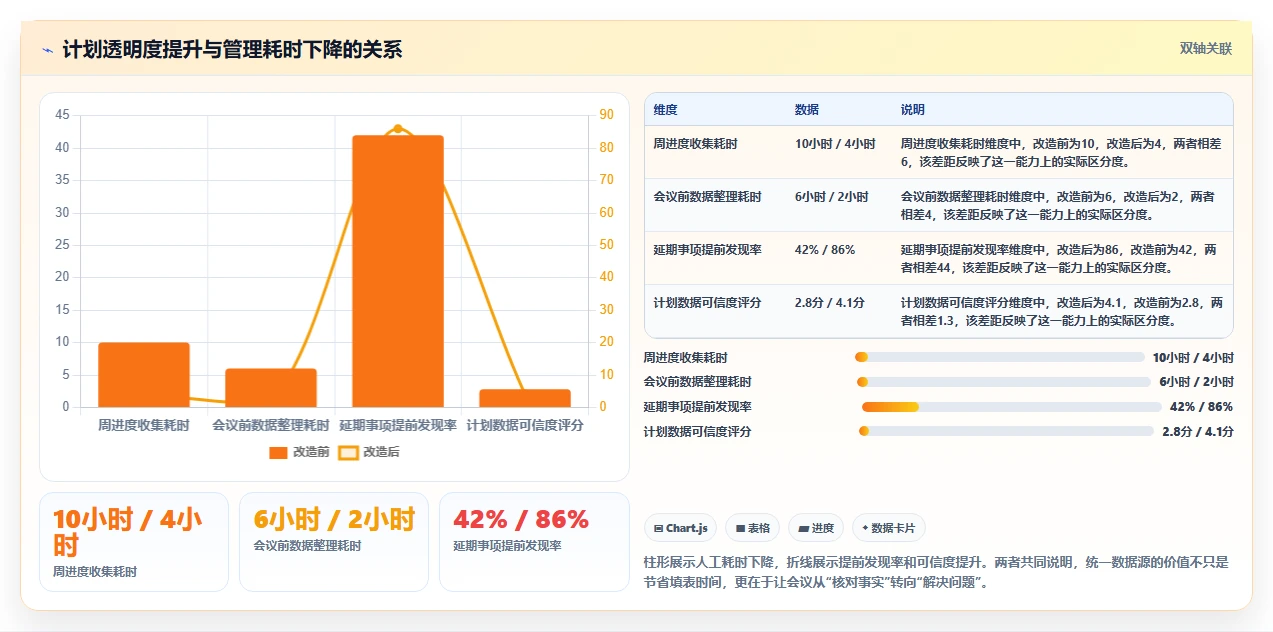Viewport: 1273px width, 632px height.
Task: Click table cell 42% / 86%
Action: pos(825,250)
